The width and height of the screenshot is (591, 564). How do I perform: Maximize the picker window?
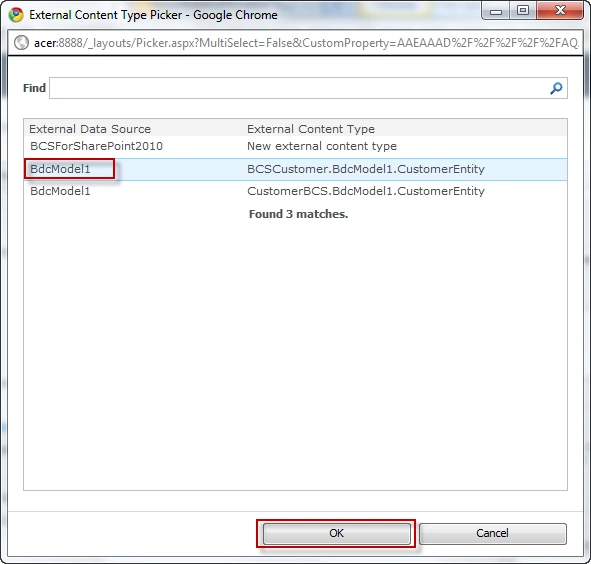click(523, 11)
